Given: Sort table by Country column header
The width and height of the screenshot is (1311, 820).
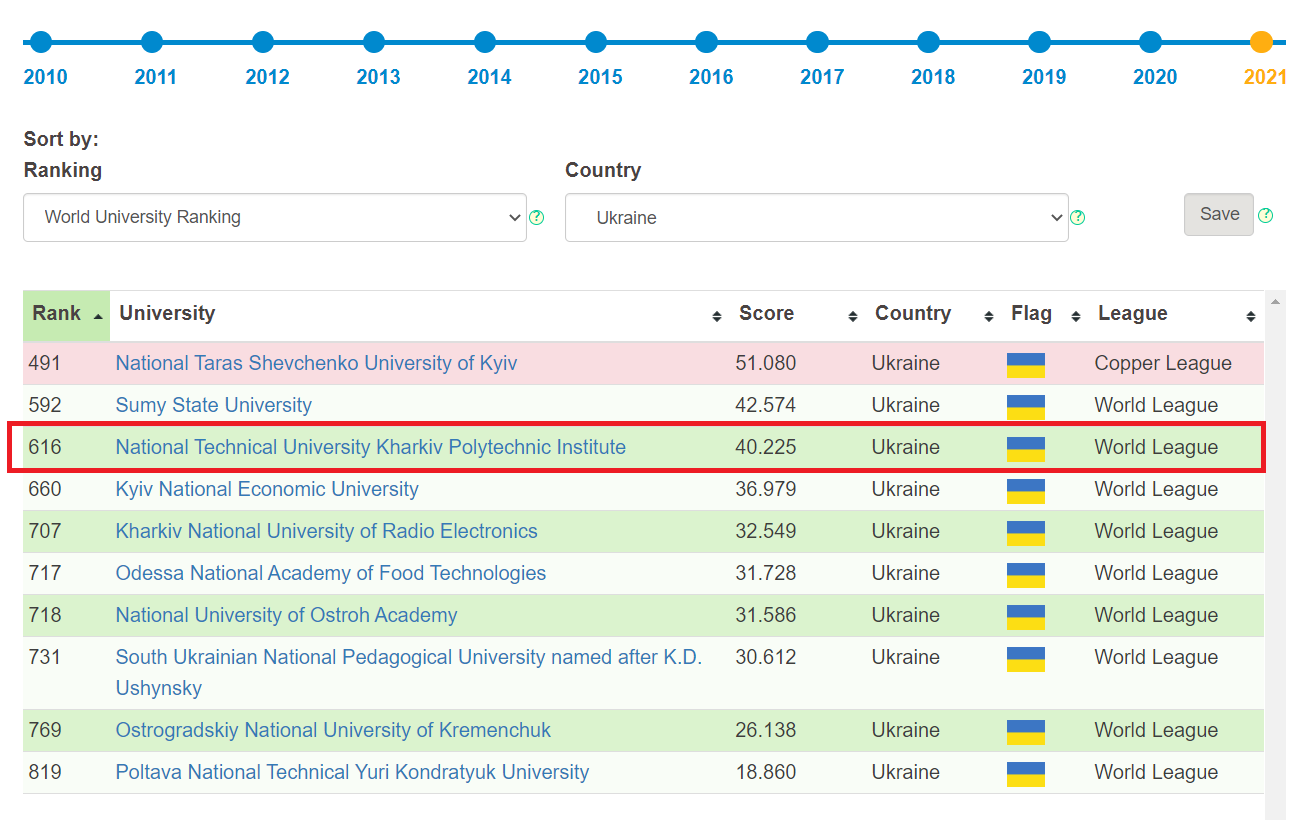Looking at the screenshot, I should pos(934,315).
